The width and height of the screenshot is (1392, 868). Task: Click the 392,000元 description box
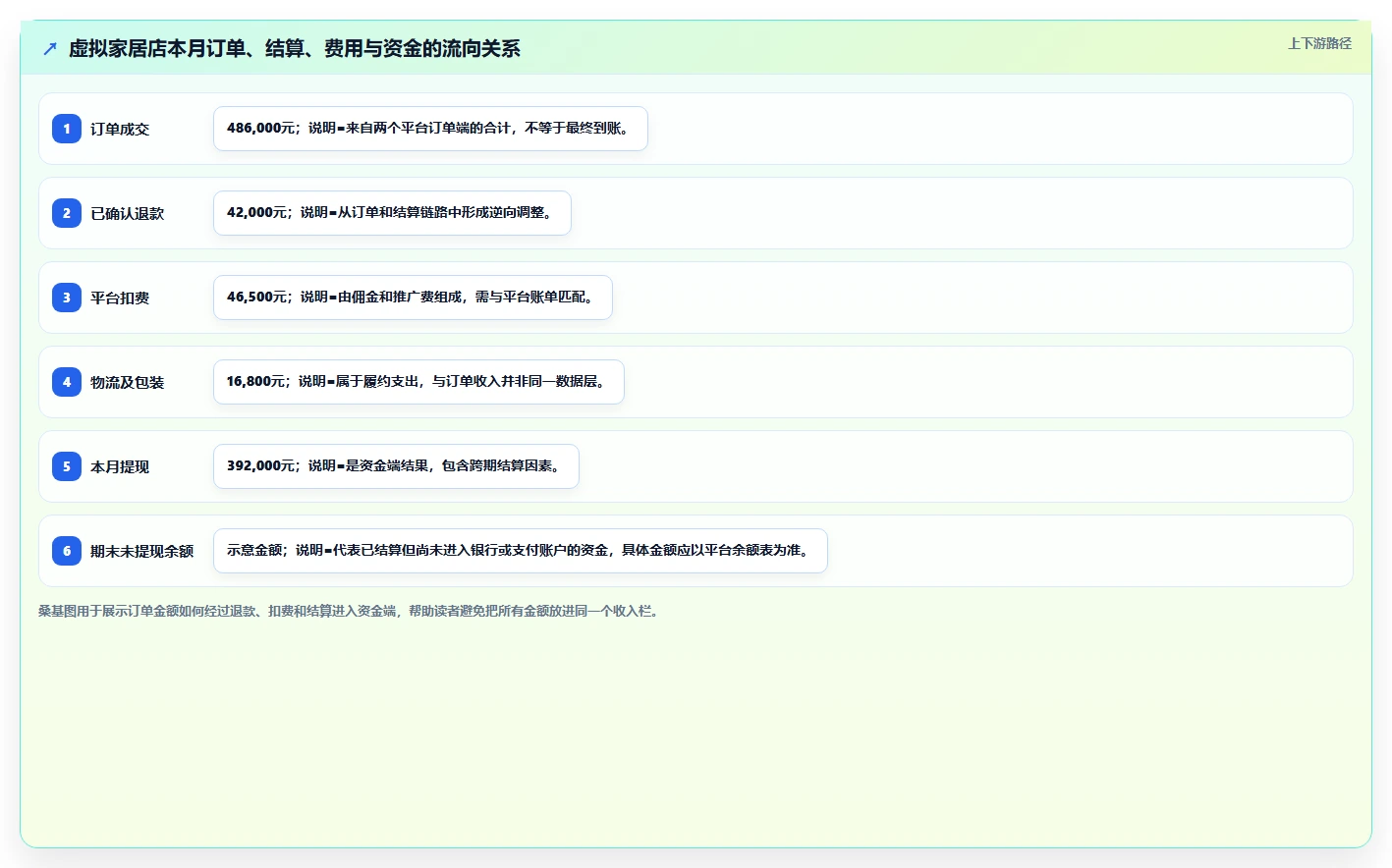[x=396, y=466]
